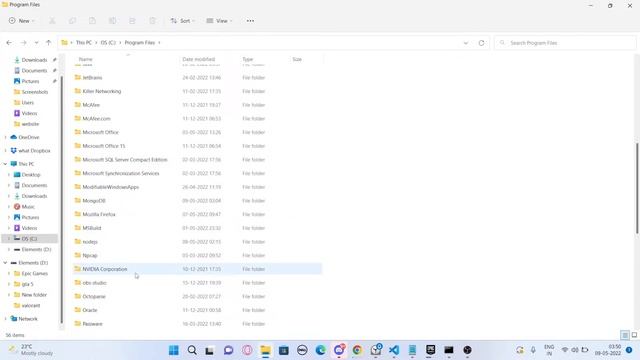Select Downloads in Quick access
The width and height of the screenshot is (640, 360).
pos(34,60)
